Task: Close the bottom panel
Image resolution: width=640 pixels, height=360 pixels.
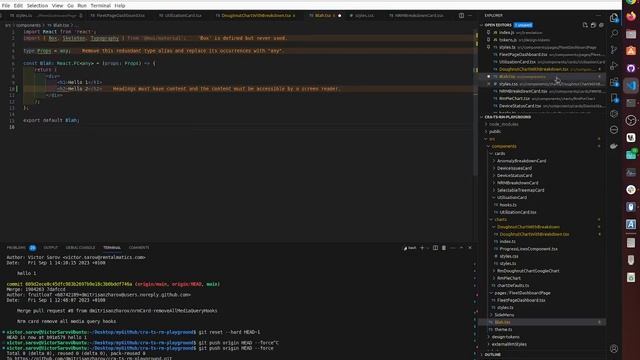Action: (470, 248)
